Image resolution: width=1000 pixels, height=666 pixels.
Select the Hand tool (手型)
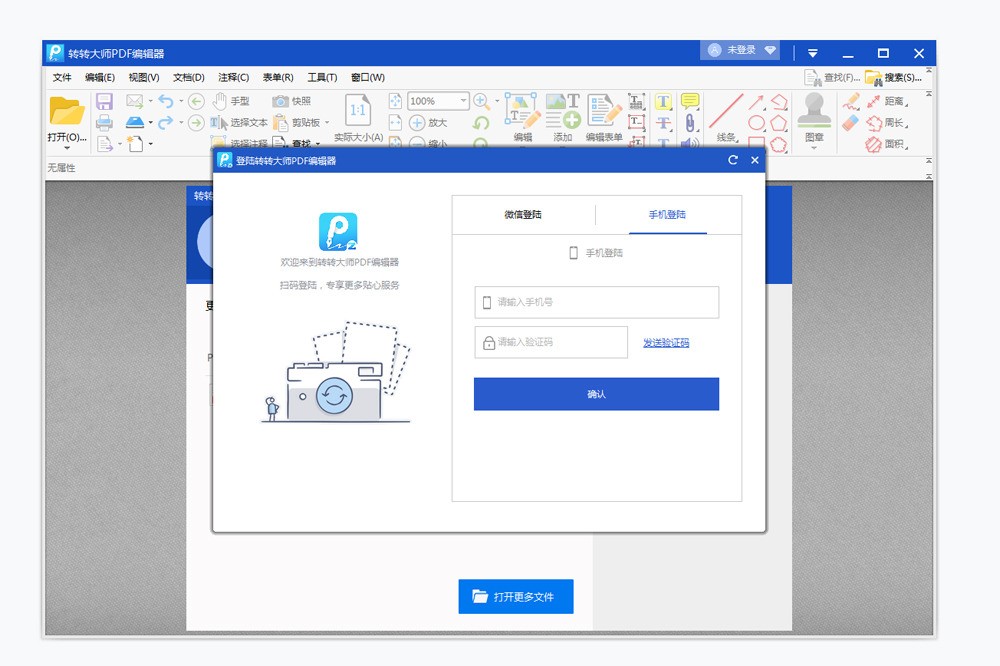232,100
